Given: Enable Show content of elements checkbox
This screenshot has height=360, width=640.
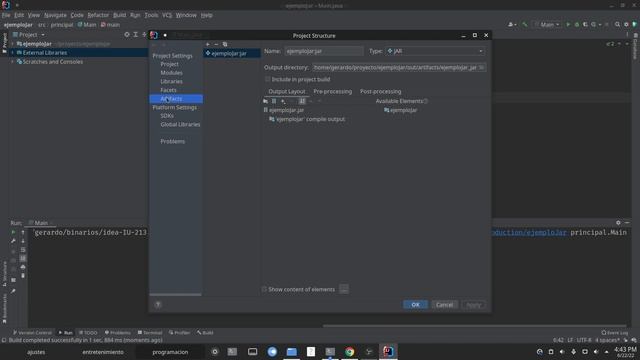Looking at the screenshot, I should (264, 289).
